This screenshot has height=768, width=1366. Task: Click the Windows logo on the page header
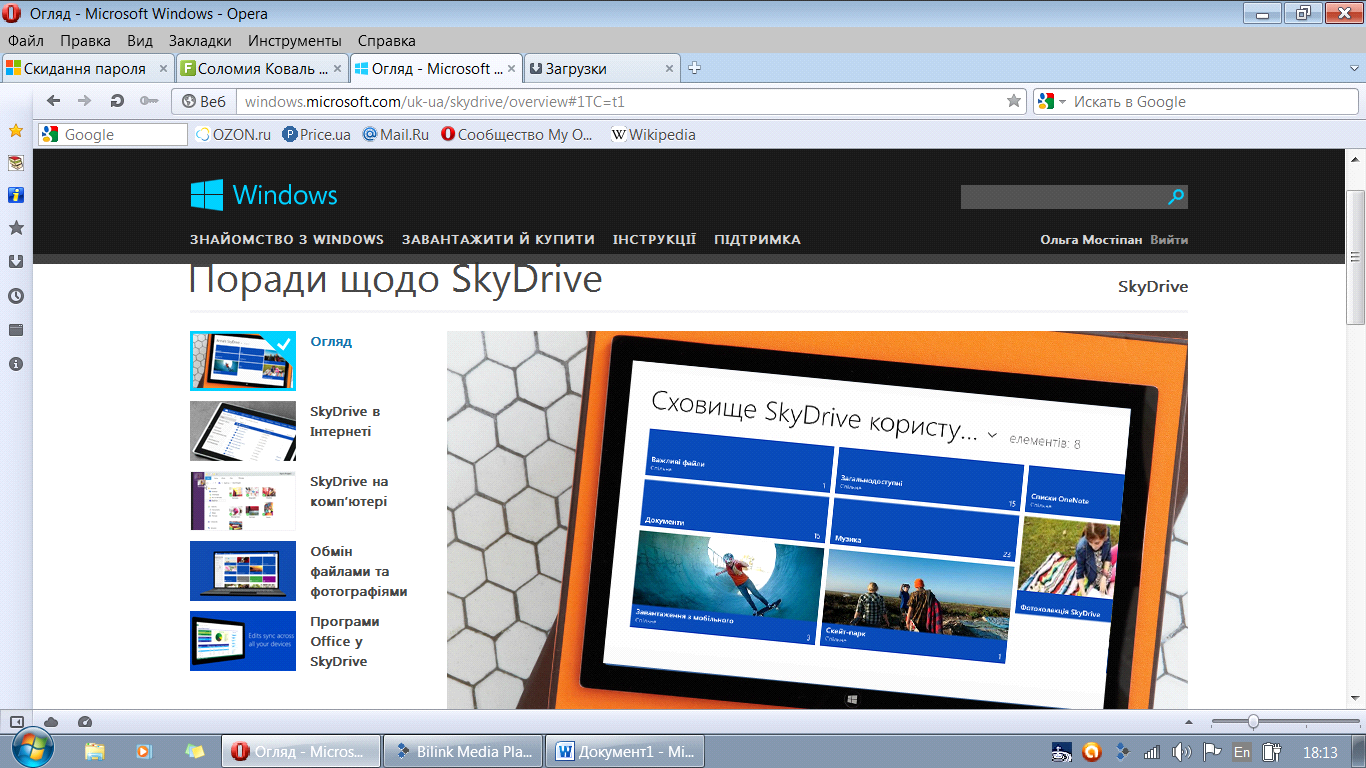264,195
